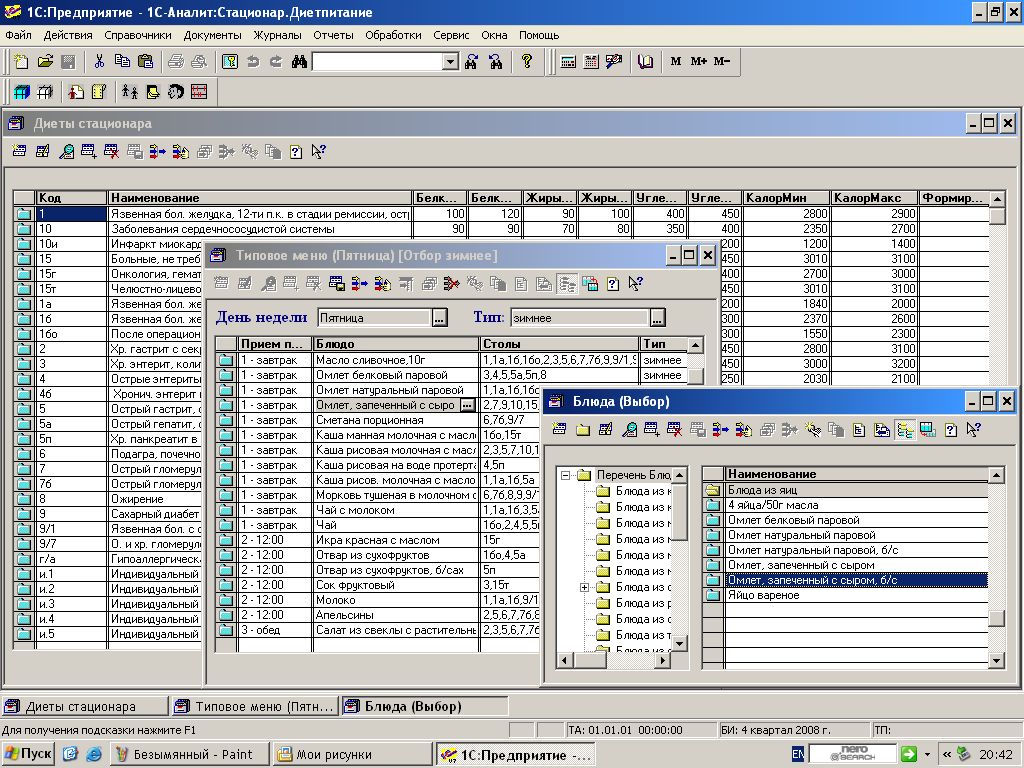Screen dimensions: 1024x768
Task: Switch to Диеты стационара window tab
Action: click(x=84, y=707)
